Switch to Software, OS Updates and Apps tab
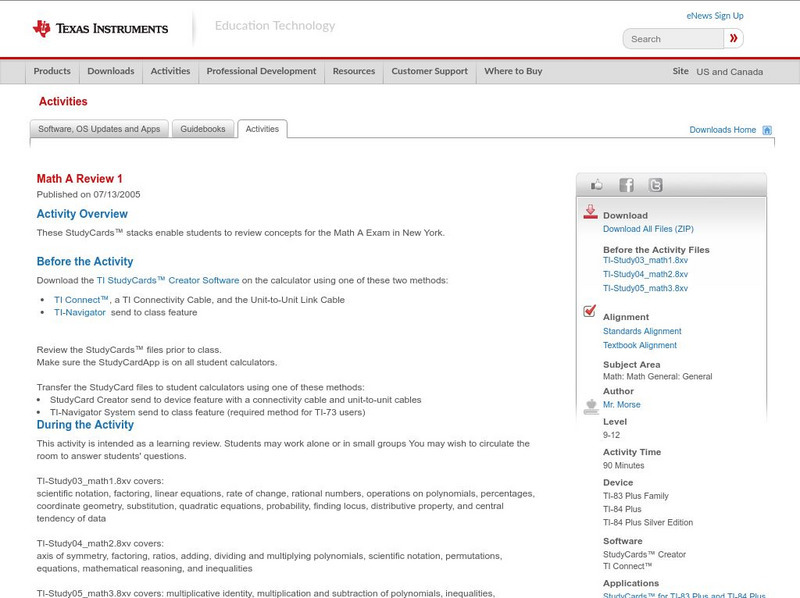 click(99, 129)
